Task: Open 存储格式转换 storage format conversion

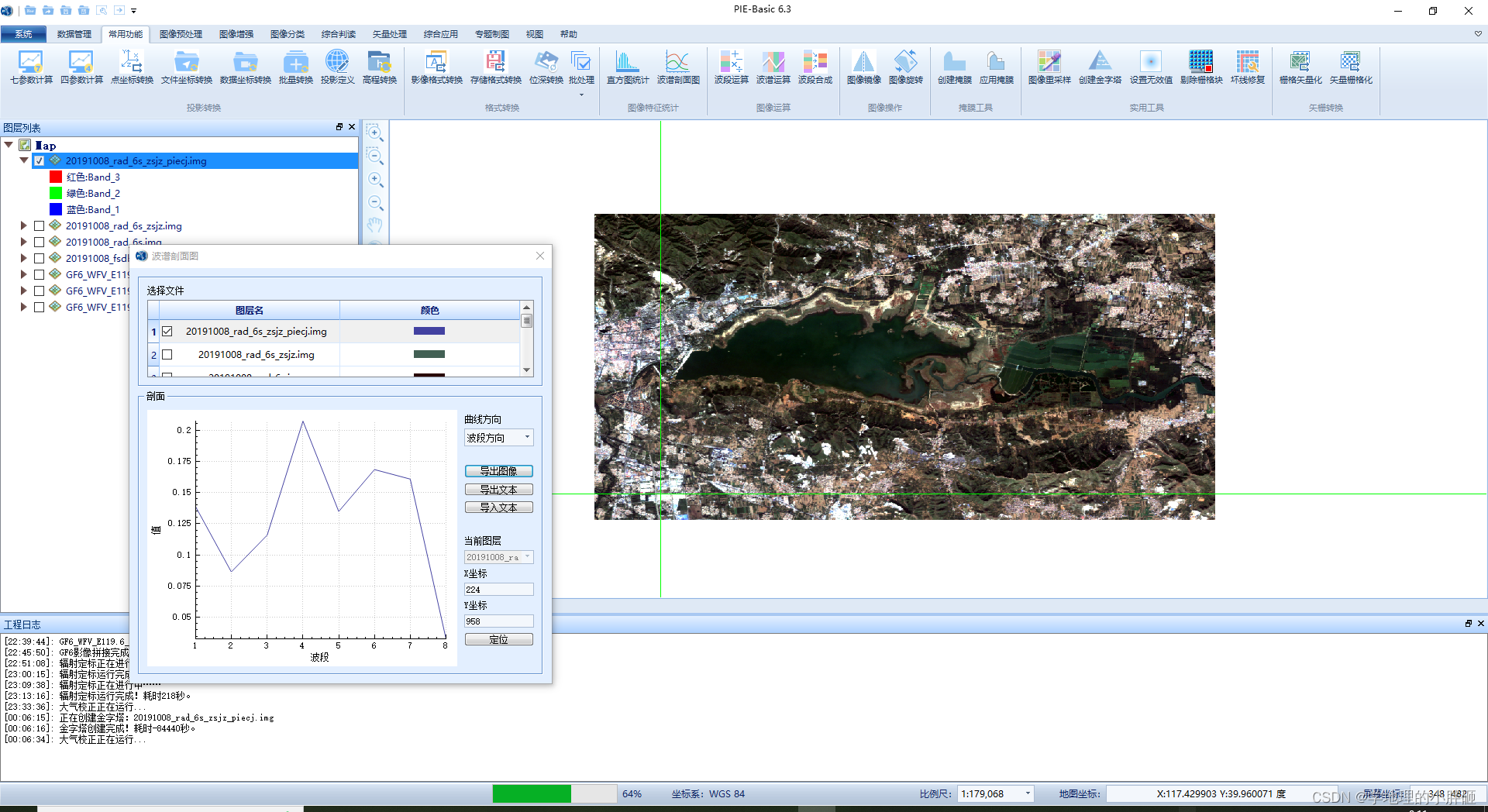Action: tap(495, 67)
